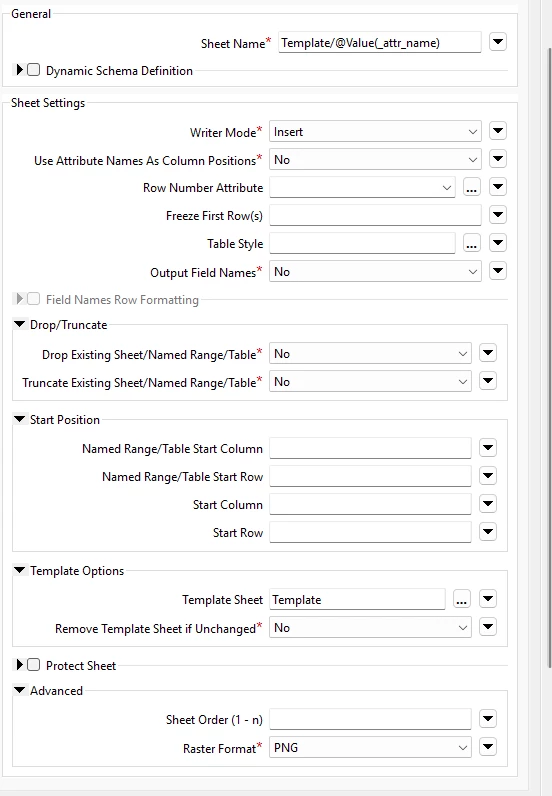Open the Drop Existing Sheet options arrow button

click(488, 353)
